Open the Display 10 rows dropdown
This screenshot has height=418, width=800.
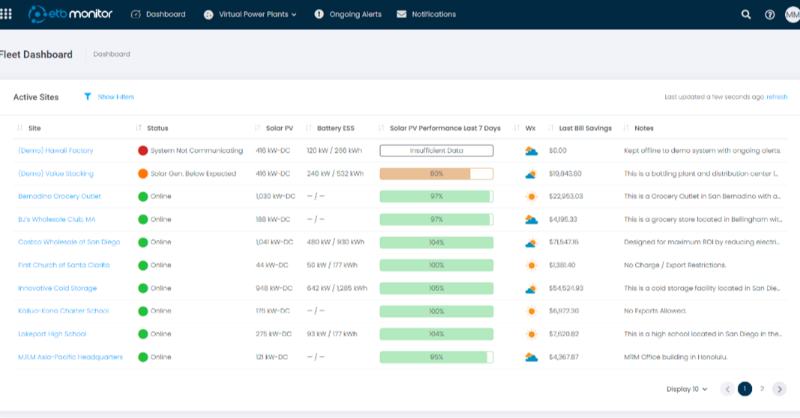(687, 389)
